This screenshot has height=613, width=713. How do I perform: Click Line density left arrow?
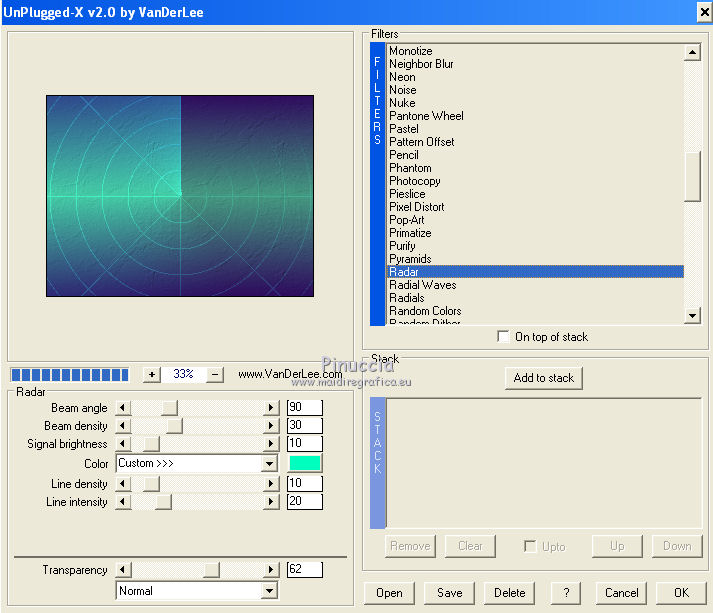point(123,483)
